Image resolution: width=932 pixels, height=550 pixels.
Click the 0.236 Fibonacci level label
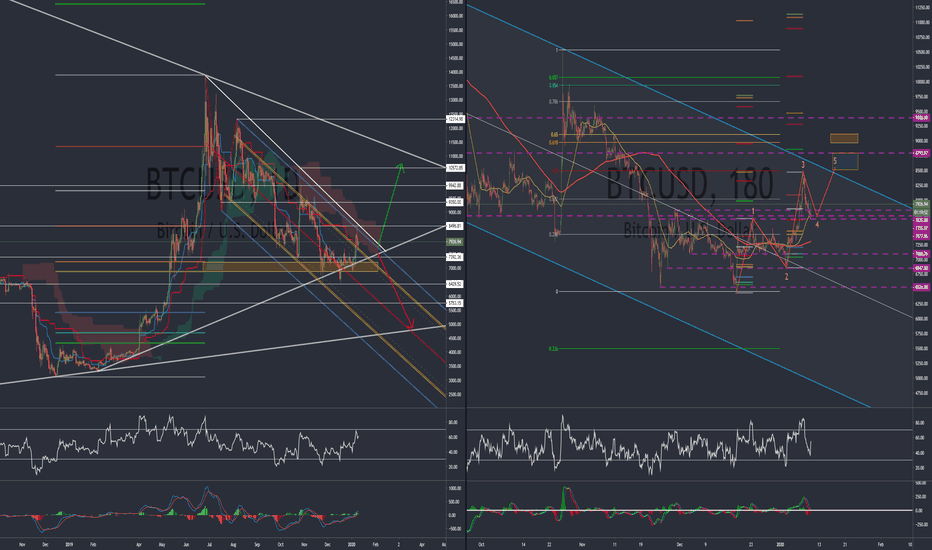pyautogui.click(x=553, y=234)
